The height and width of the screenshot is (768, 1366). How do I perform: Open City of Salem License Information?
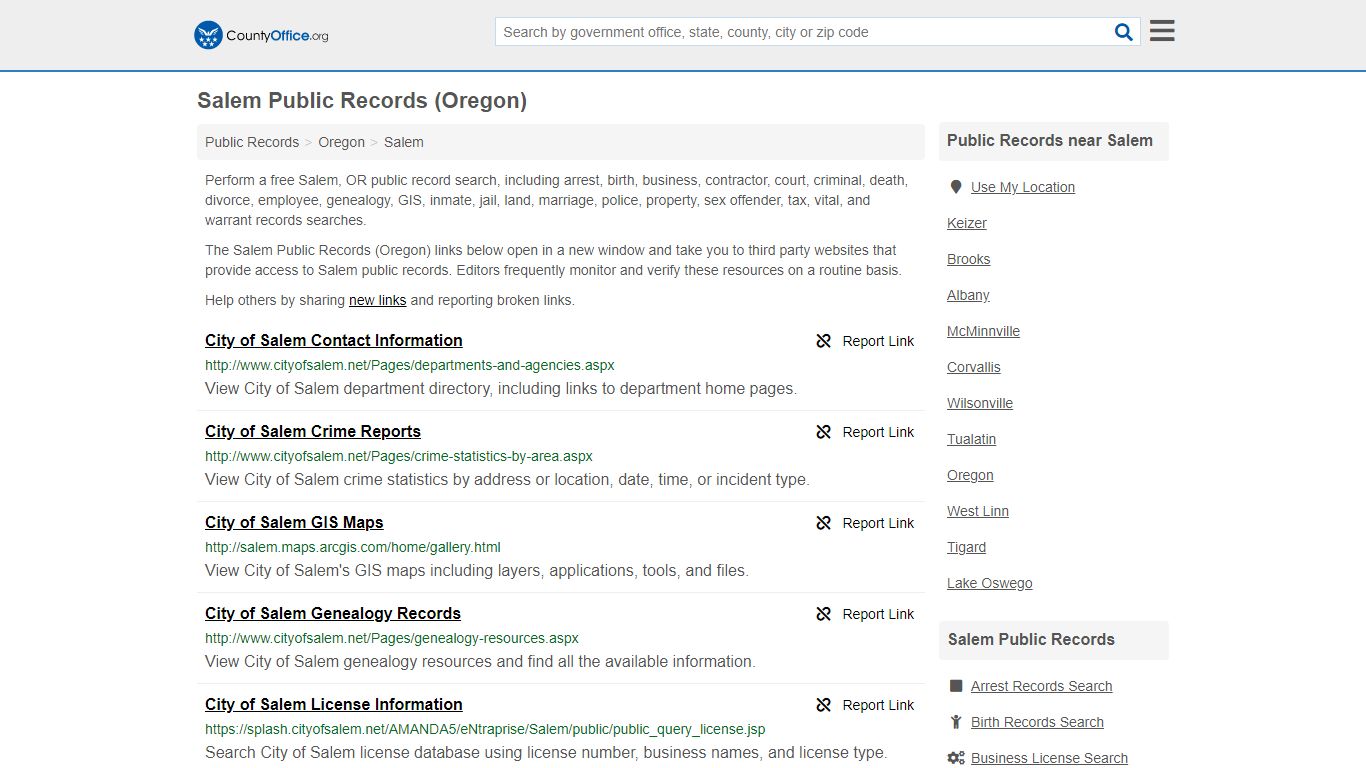[x=334, y=704]
